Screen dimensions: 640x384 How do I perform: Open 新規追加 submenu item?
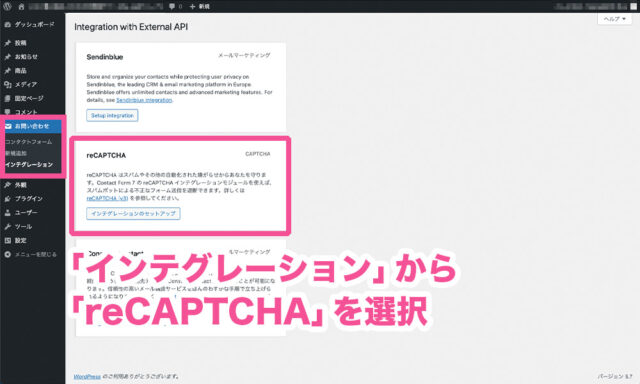click(16, 153)
